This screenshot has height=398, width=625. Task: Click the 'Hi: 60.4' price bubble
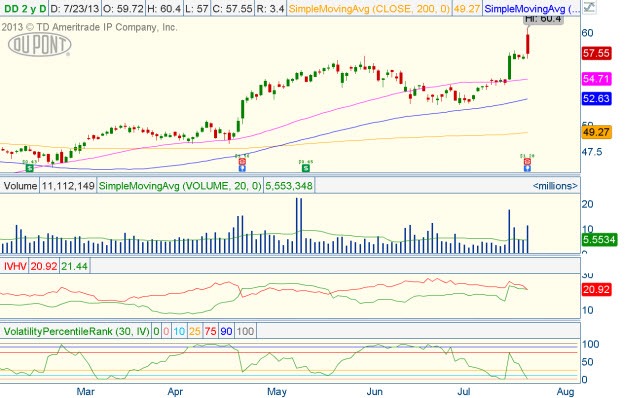click(543, 19)
